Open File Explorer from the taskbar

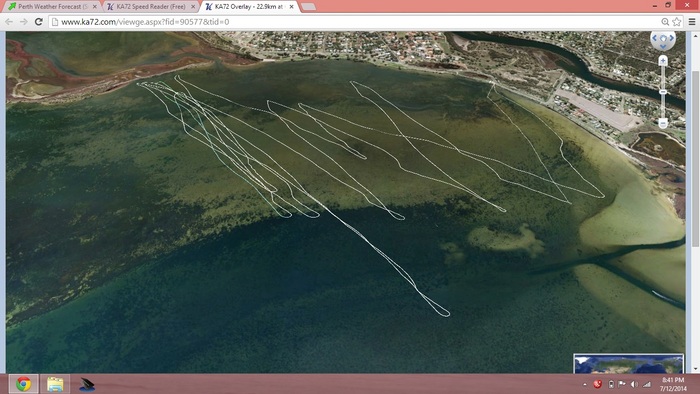point(55,384)
